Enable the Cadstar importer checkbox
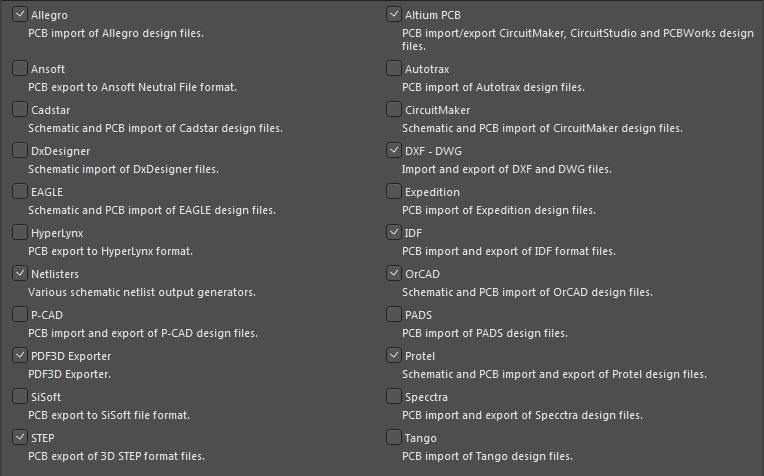The height and width of the screenshot is (476, 764). click(19, 109)
